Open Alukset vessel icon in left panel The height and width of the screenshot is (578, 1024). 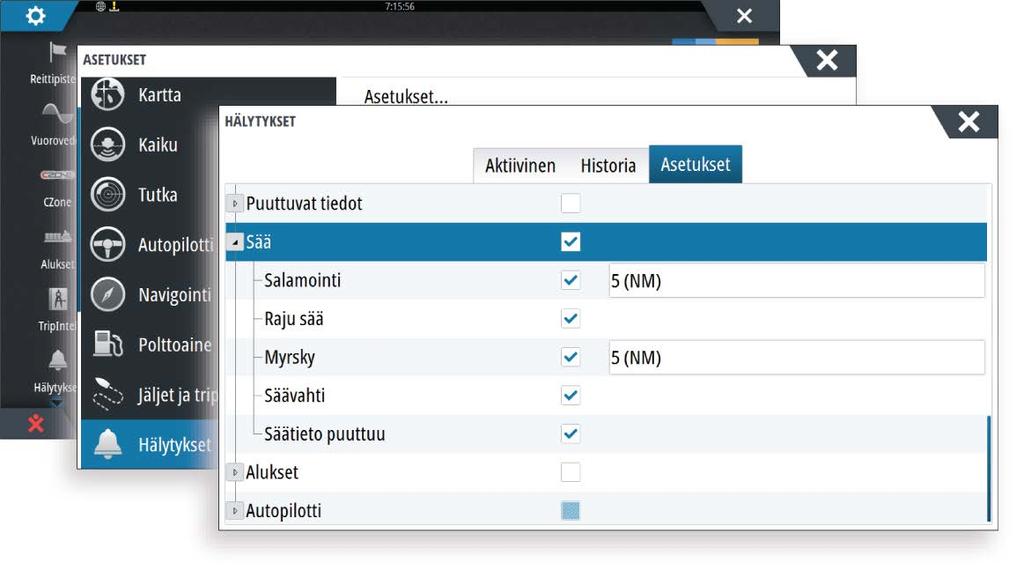[57, 237]
